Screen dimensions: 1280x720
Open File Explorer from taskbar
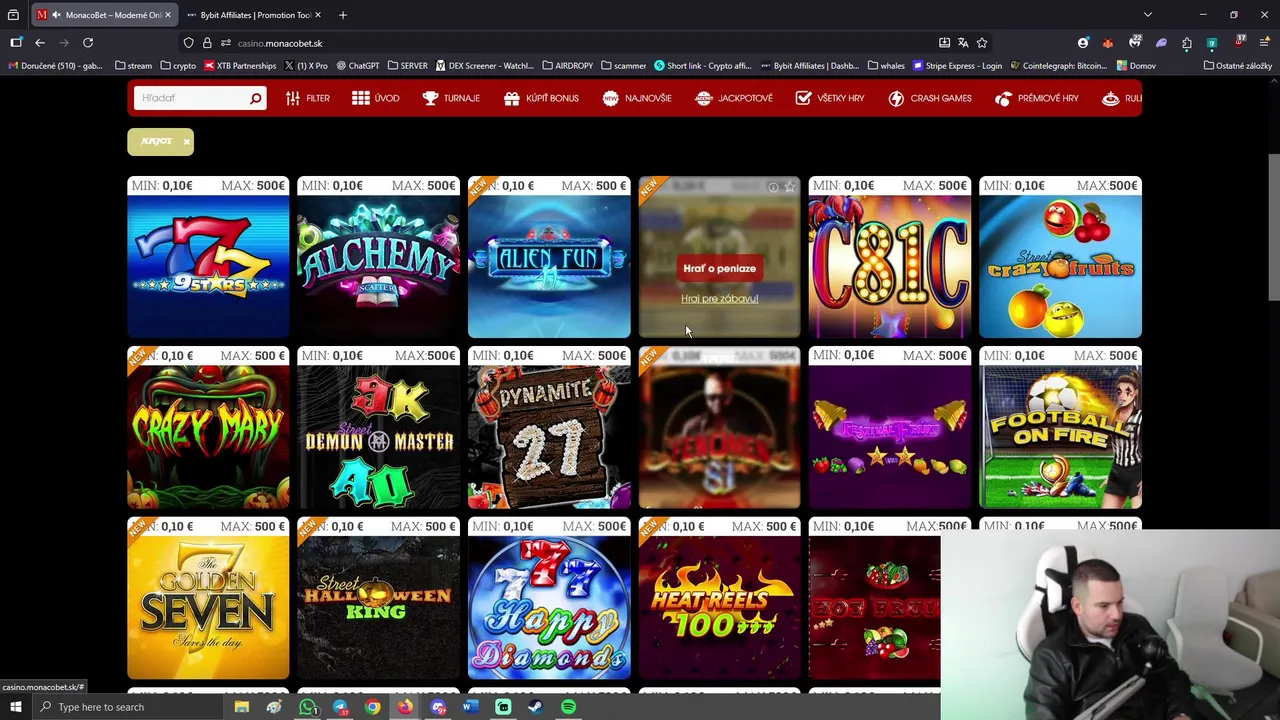tap(241, 707)
